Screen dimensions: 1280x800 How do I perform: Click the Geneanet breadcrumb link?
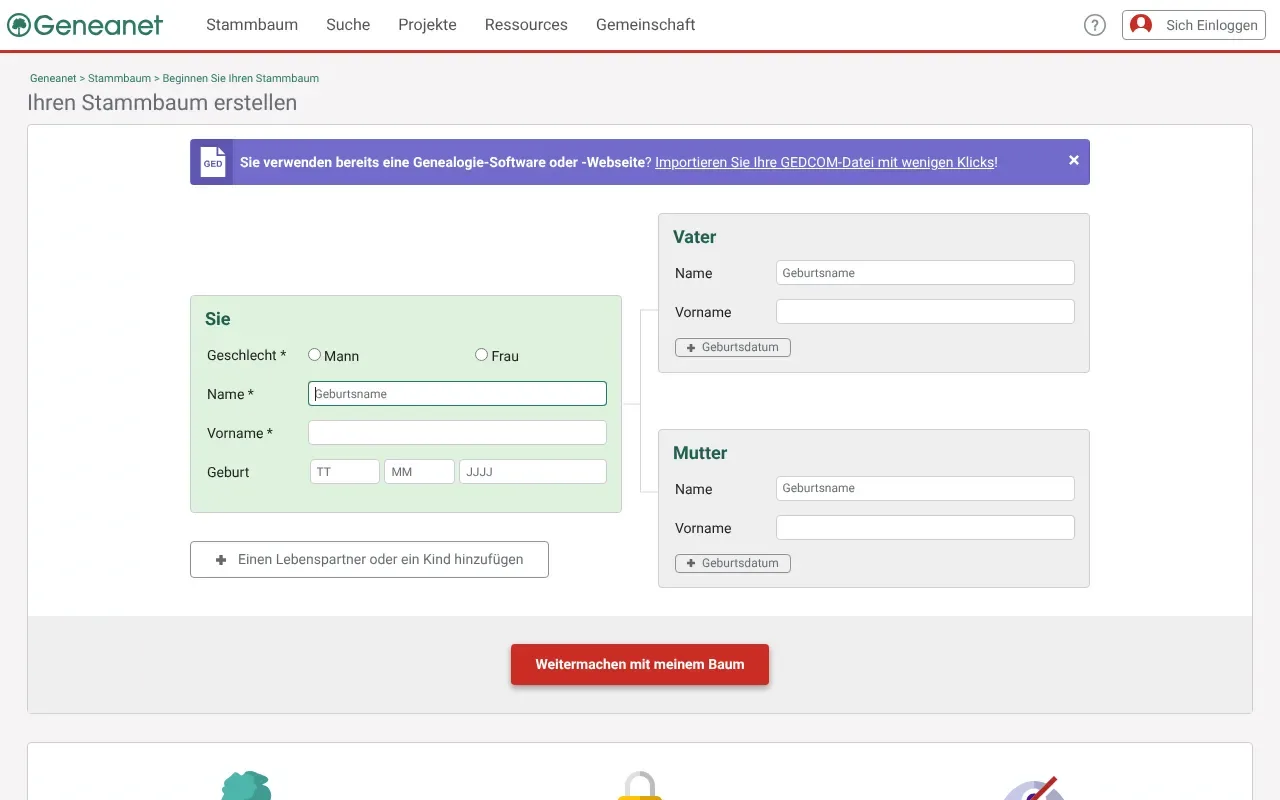53,78
